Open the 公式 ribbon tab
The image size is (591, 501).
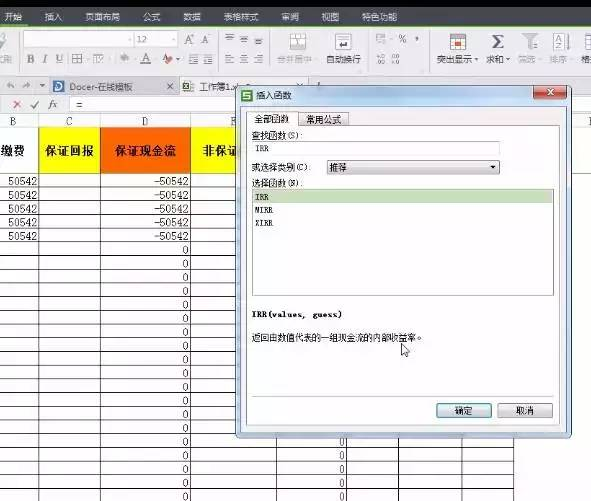(152, 17)
